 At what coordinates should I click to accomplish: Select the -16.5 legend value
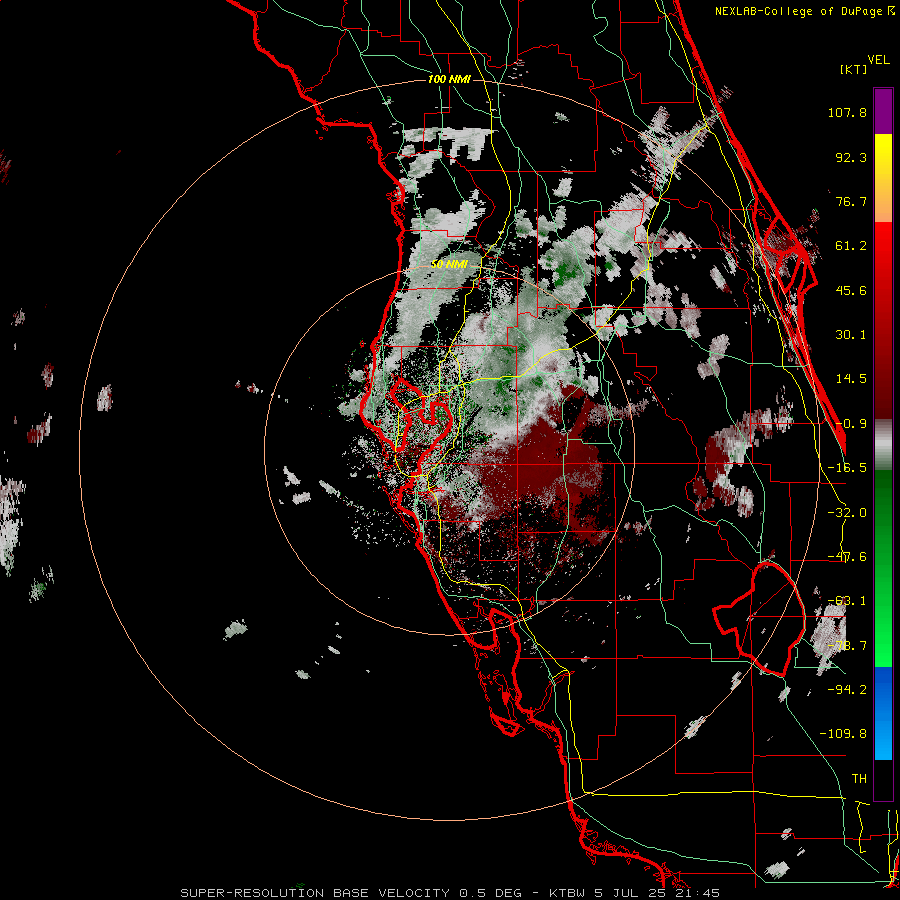click(x=847, y=468)
